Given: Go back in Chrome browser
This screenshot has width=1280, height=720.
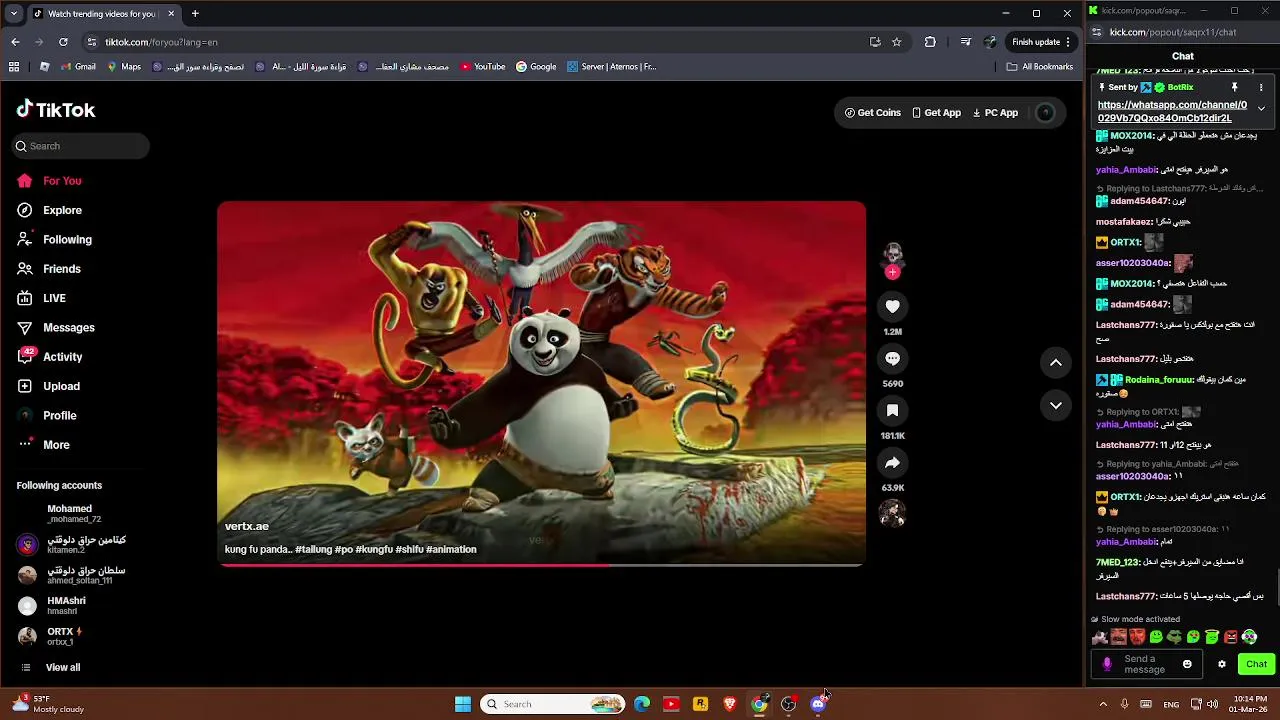Looking at the screenshot, I should tap(15, 42).
